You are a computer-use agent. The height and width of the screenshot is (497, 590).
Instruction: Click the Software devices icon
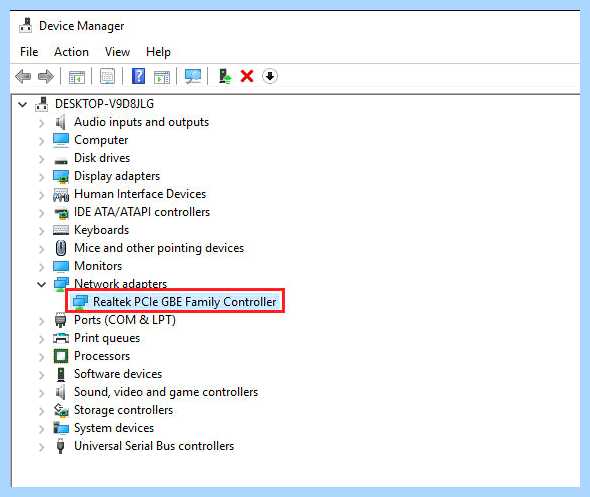click(x=61, y=374)
